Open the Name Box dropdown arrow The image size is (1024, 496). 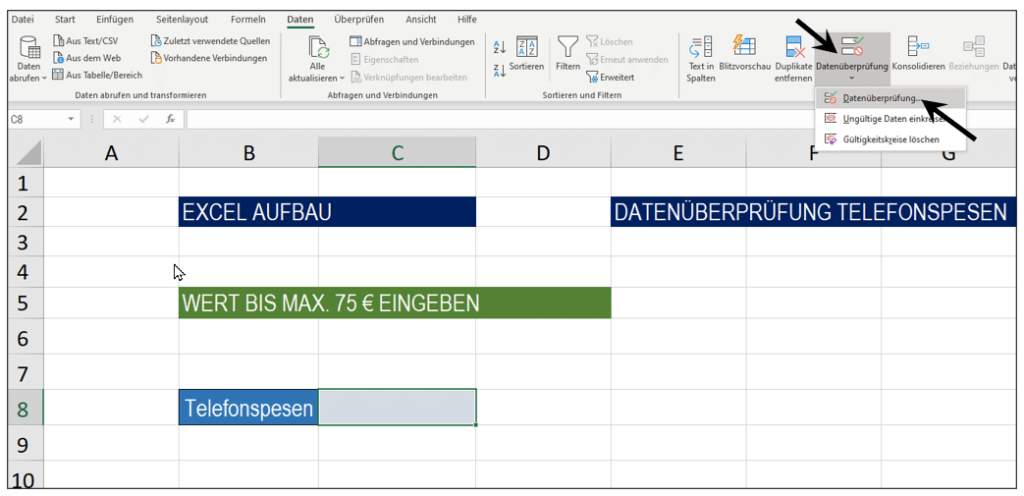71,119
